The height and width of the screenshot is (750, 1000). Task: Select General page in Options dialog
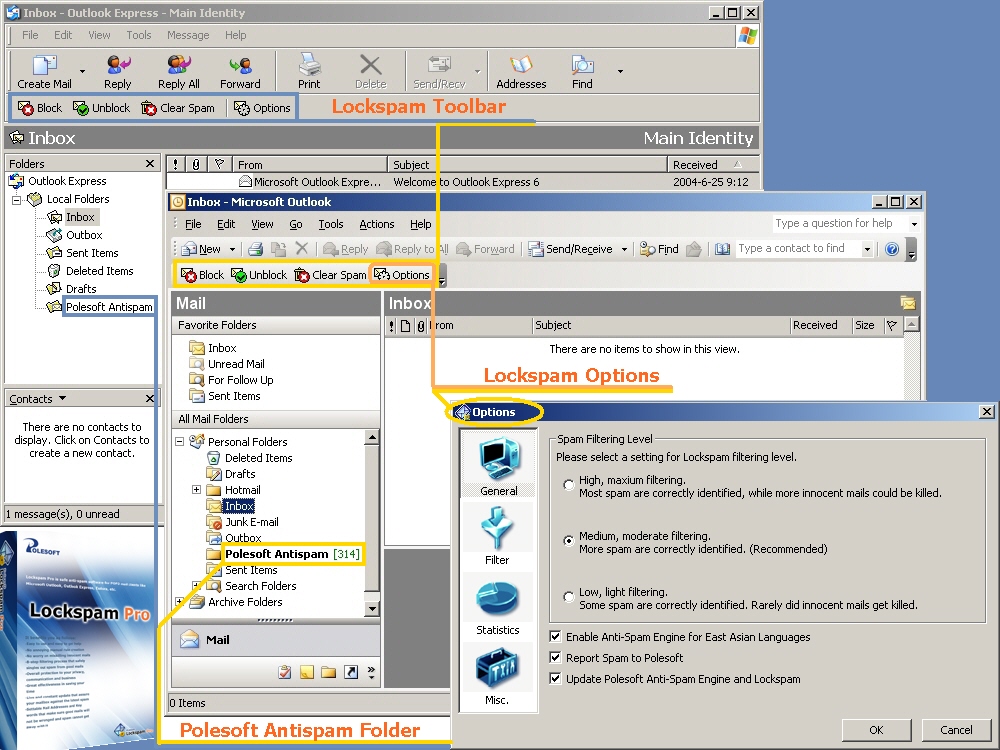pyautogui.click(x=499, y=464)
